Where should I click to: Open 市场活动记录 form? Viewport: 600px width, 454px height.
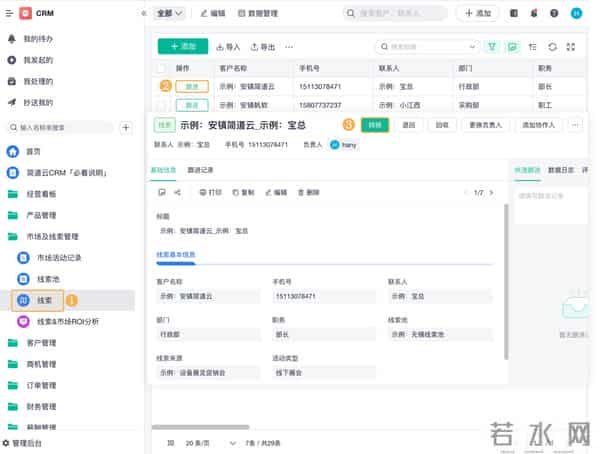tap(50, 258)
